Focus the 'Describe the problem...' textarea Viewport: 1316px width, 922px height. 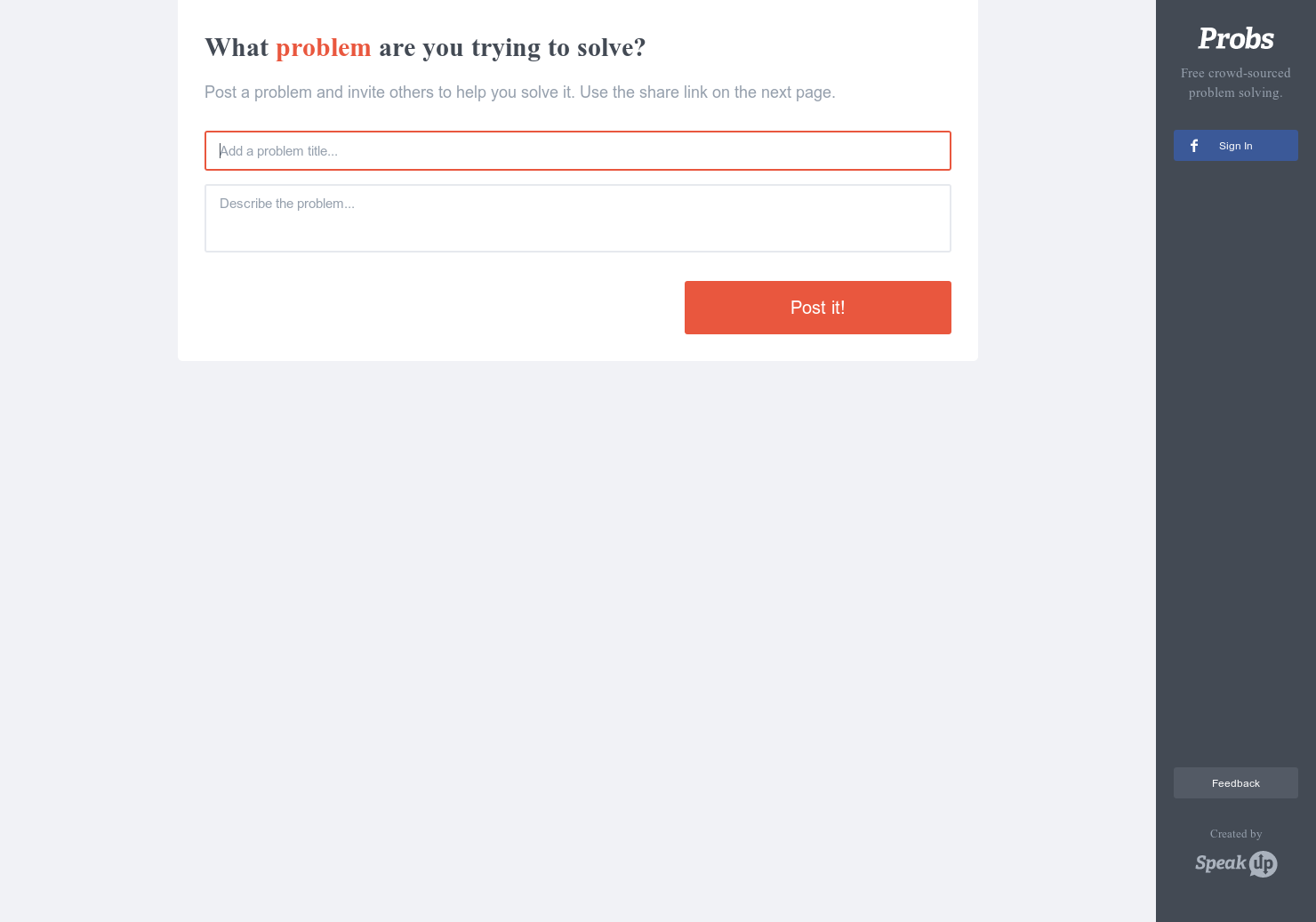point(578,218)
